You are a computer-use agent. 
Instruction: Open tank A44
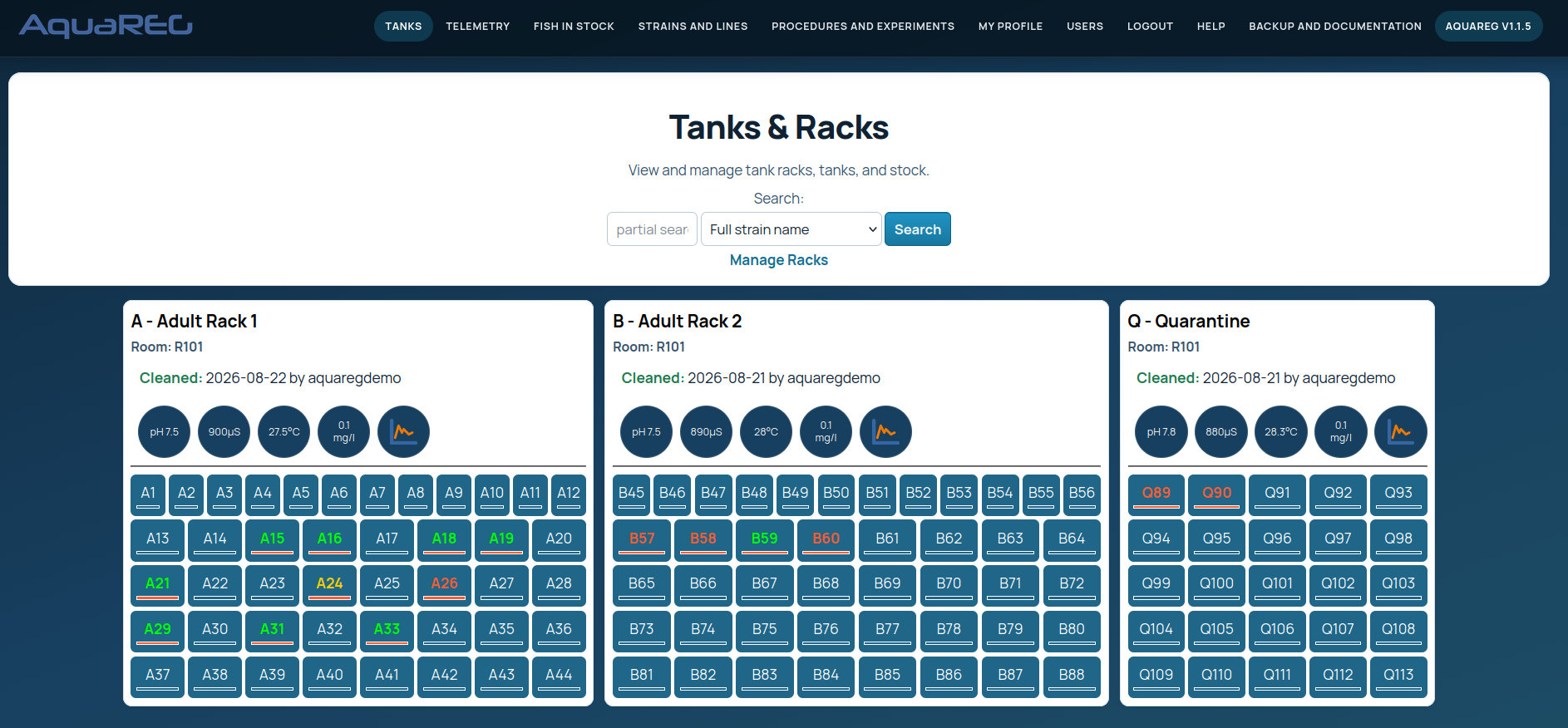click(559, 676)
